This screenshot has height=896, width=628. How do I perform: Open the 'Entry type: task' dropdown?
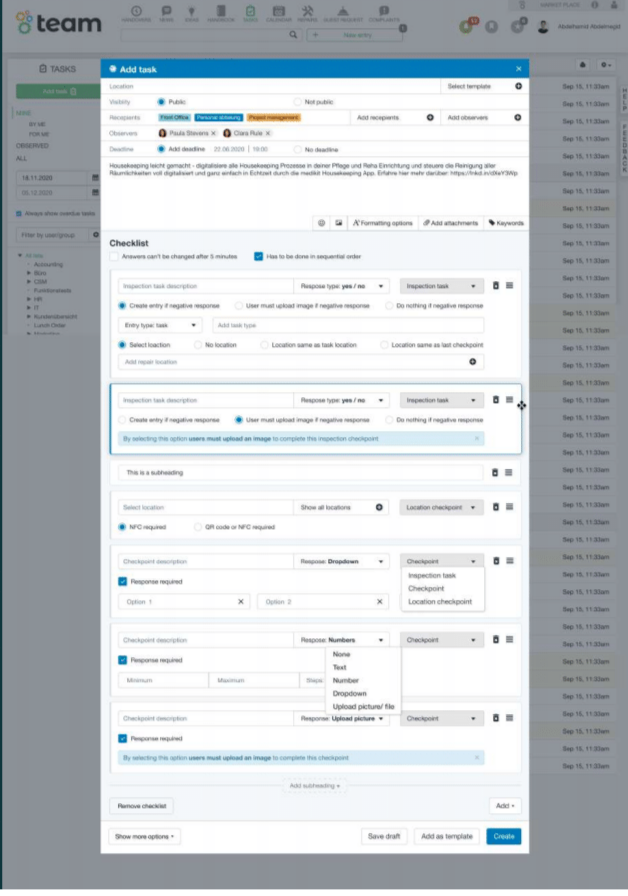point(160,325)
